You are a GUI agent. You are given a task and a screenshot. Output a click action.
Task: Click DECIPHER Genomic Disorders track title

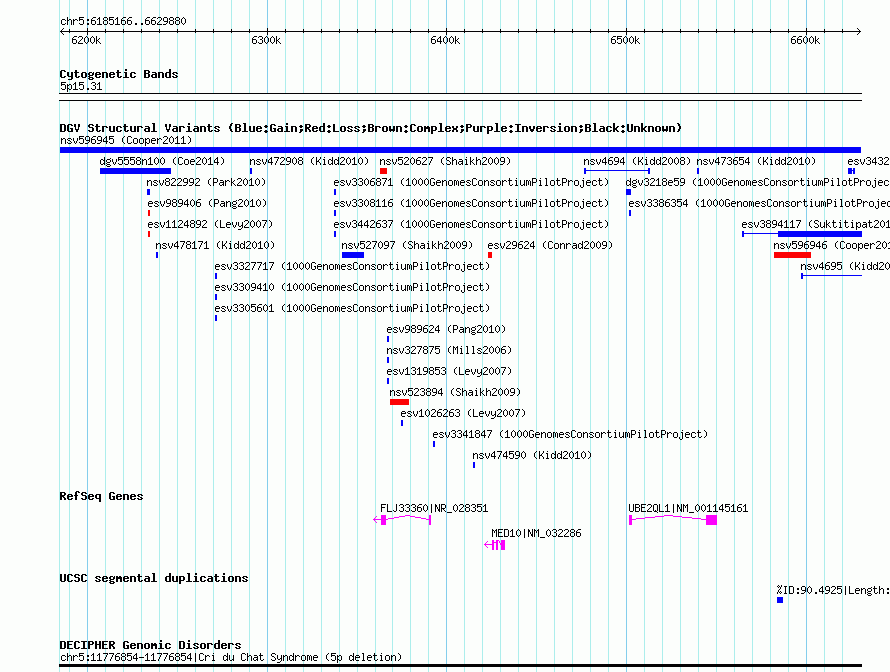pos(150,645)
